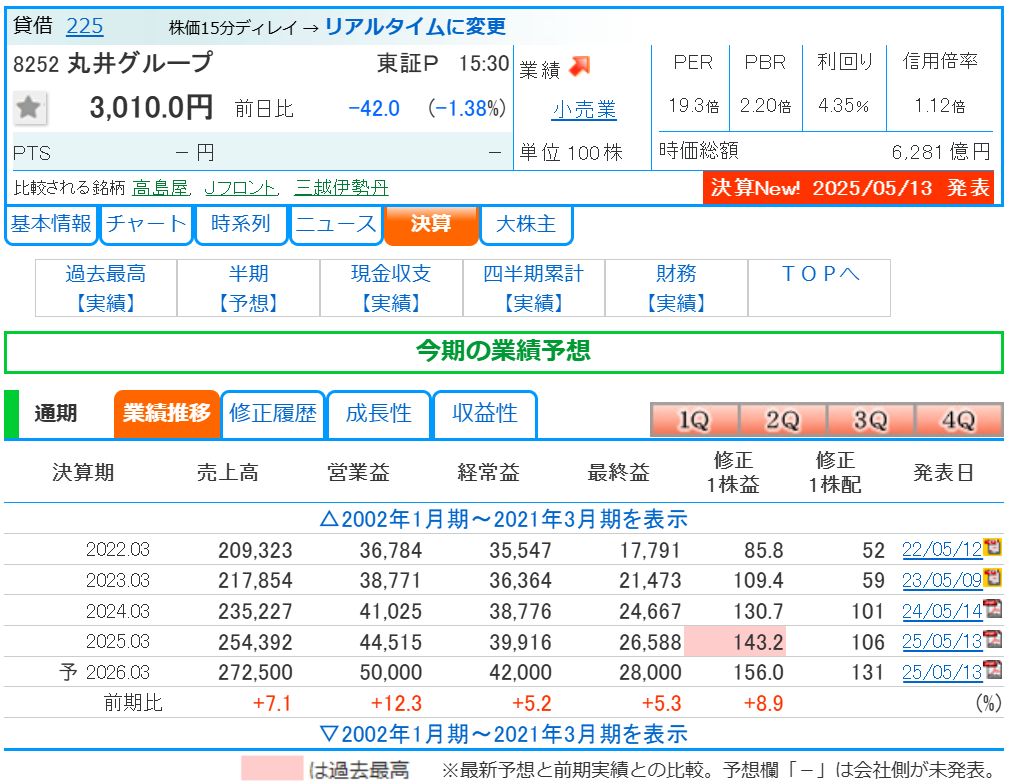Click the 時価総額 6,281 億円 value
Viewport: 1012px width, 782px height.
[941, 152]
